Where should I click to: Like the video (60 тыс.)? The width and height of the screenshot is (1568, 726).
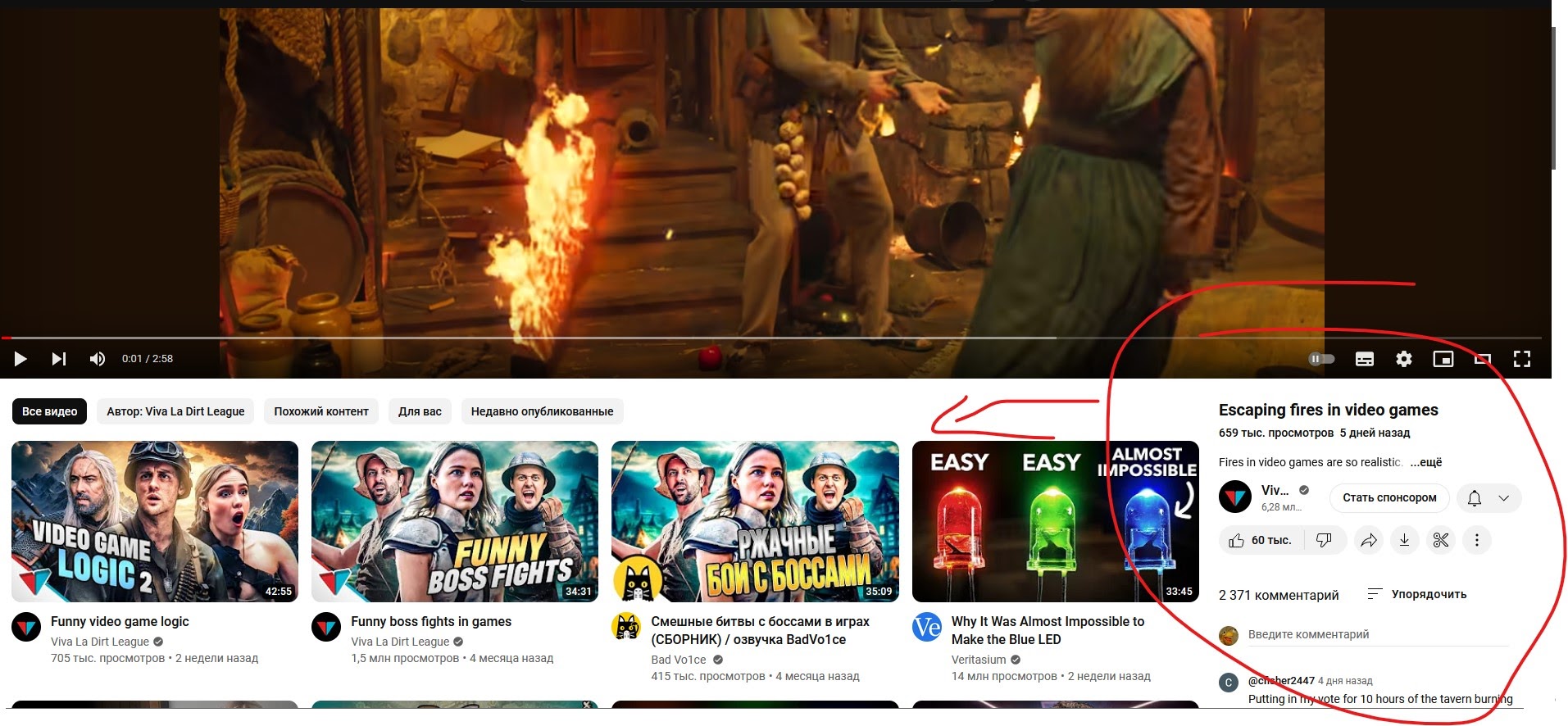(1261, 540)
